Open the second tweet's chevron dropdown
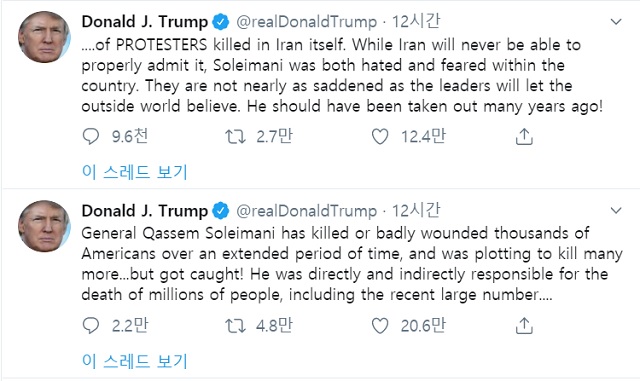Image resolution: width=640 pixels, height=381 pixels. (616, 210)
